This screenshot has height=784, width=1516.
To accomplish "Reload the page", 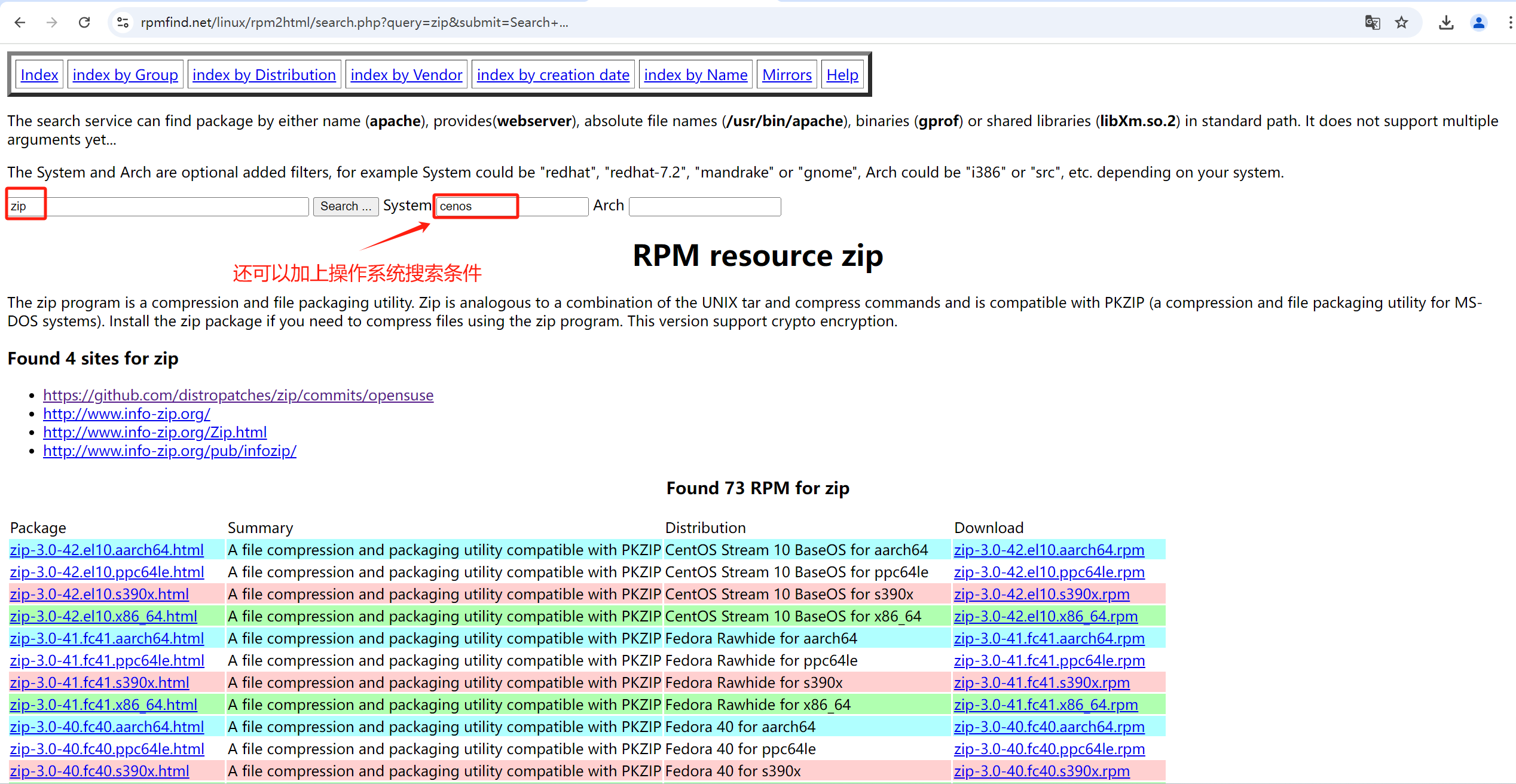I will [84, 23].
